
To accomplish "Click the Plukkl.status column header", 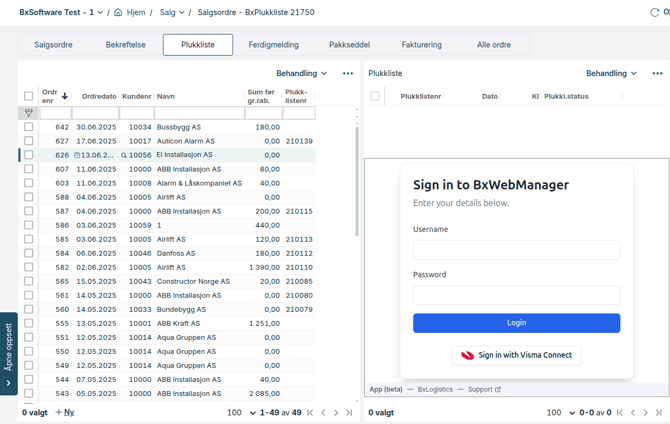I will pyautogui.click(x=566, y=97).
